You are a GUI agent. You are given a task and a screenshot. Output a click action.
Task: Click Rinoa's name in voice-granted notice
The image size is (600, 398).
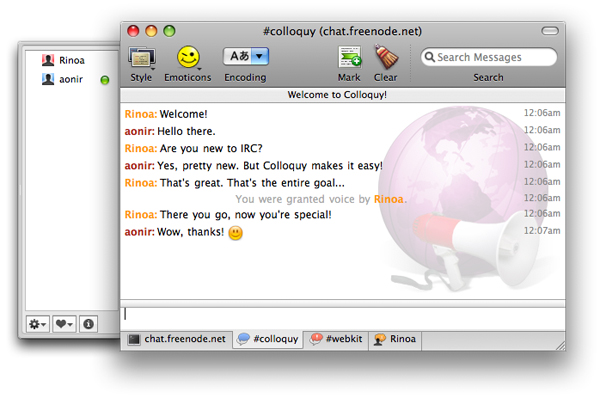click(x=388, y=199)
